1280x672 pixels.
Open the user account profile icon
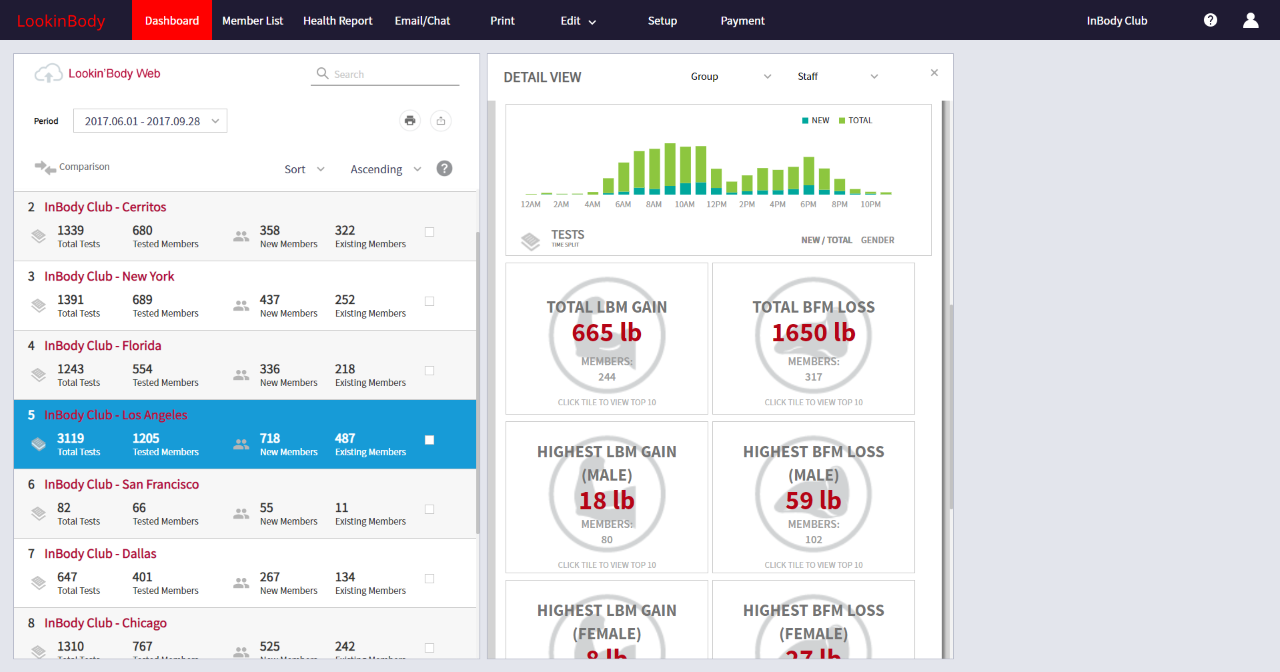(x=1250, y=20)
